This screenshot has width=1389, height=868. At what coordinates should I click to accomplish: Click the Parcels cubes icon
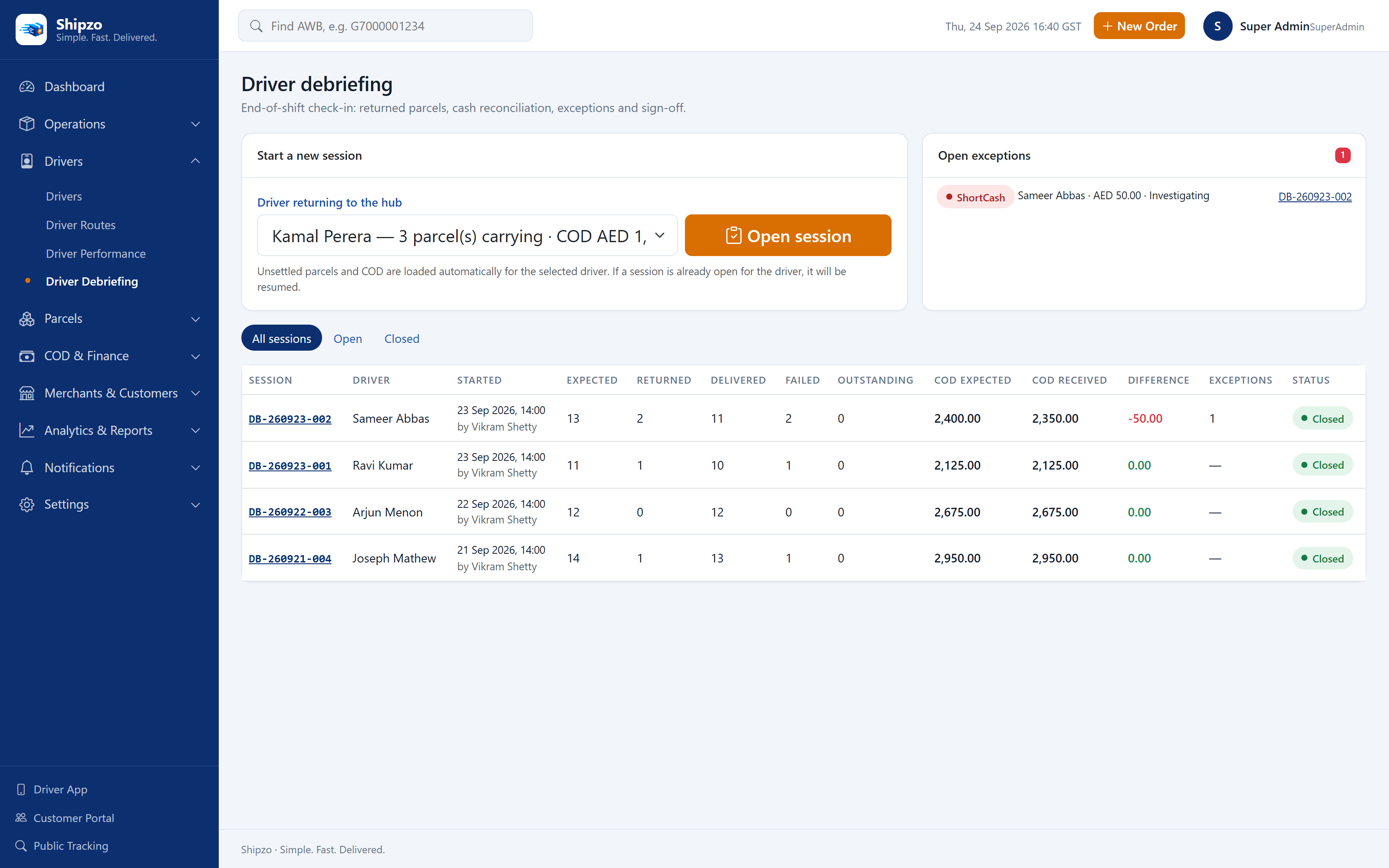click(x=27, y=319)
